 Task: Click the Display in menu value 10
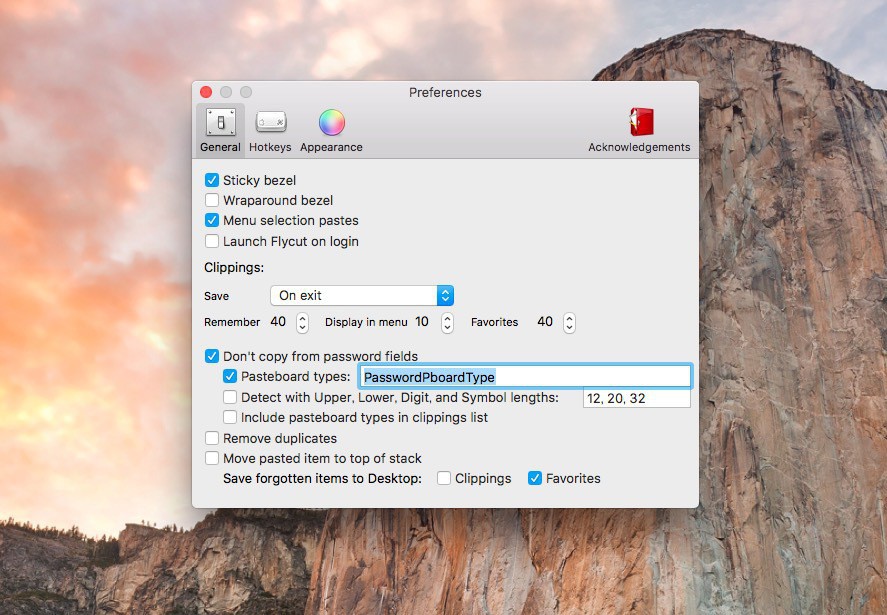422,322
